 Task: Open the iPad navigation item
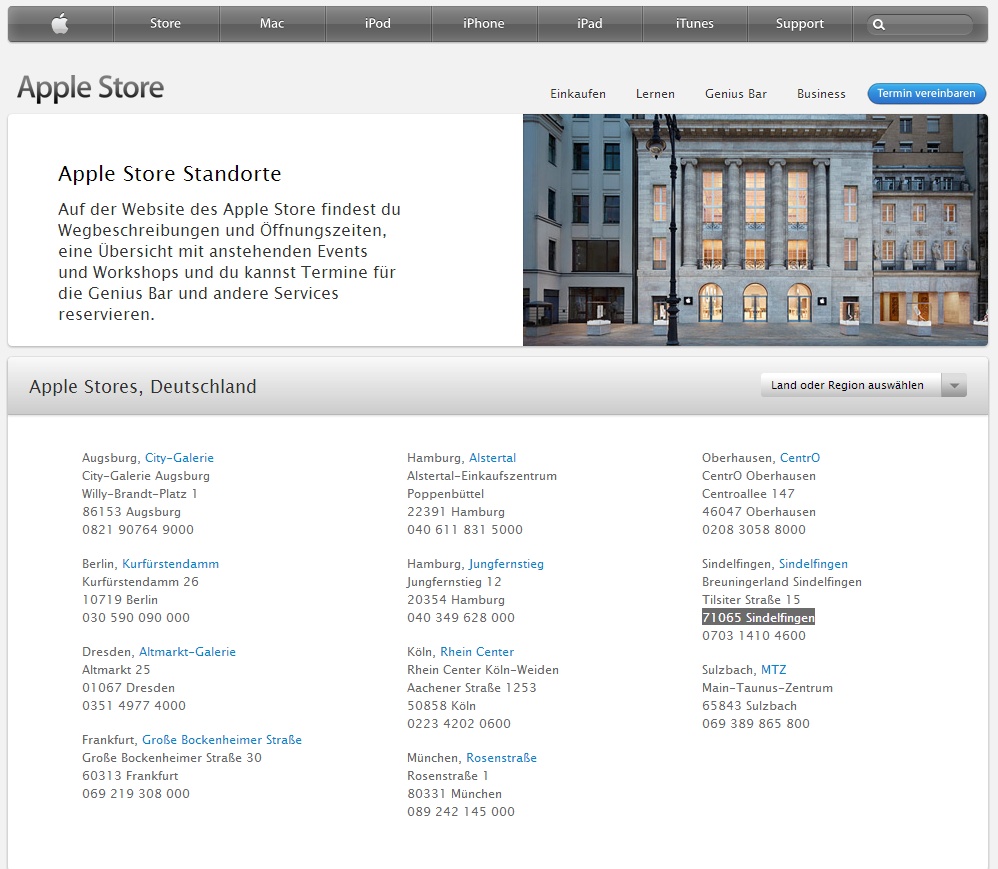589,24
